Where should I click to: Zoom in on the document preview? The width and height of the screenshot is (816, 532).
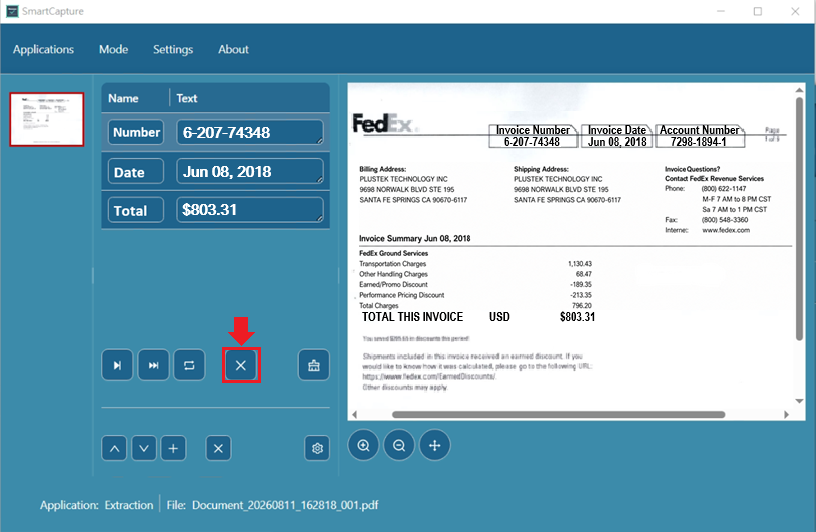(363, 445)
